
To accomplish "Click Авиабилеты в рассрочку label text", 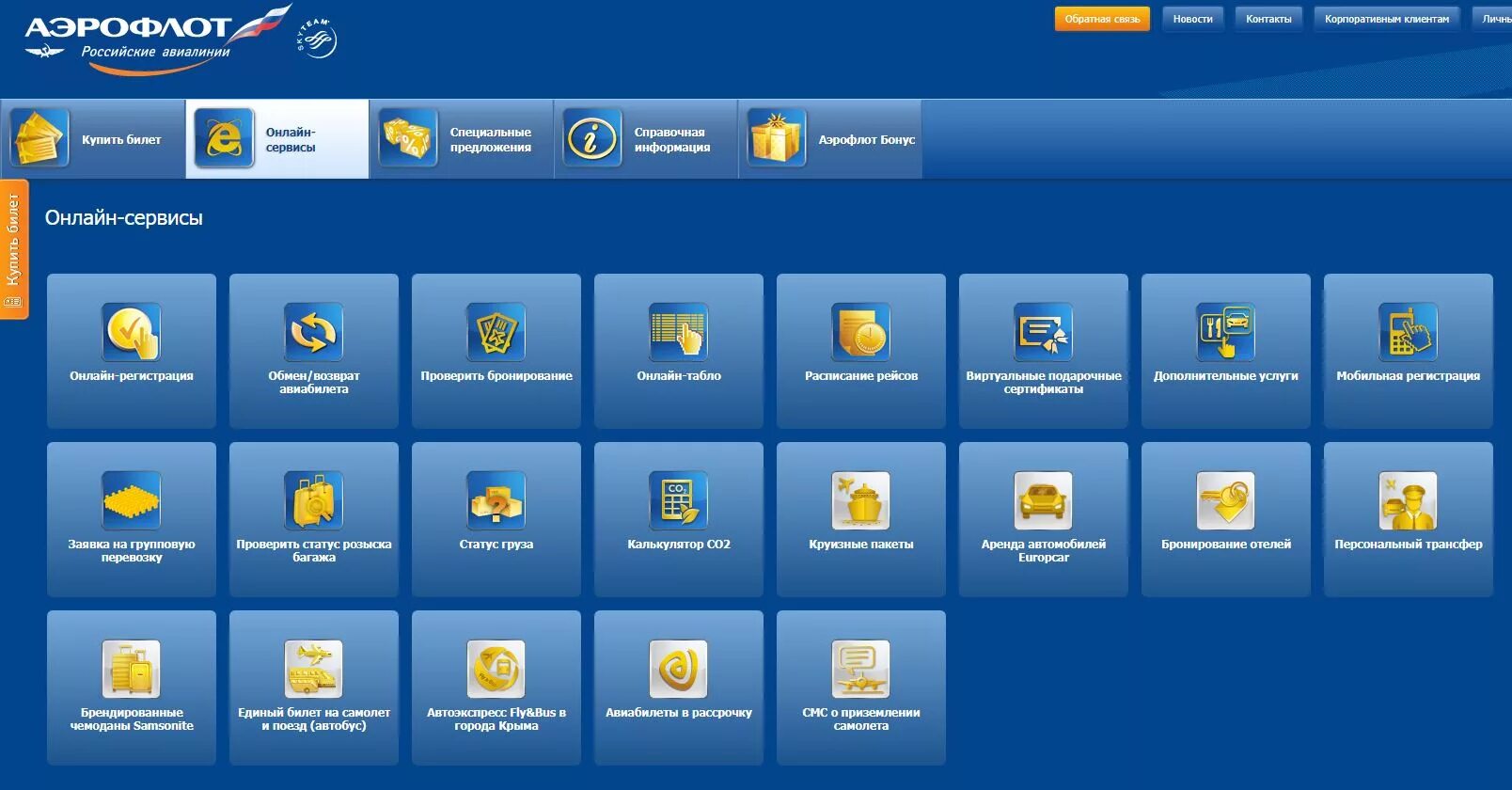I will click(679, 712).
